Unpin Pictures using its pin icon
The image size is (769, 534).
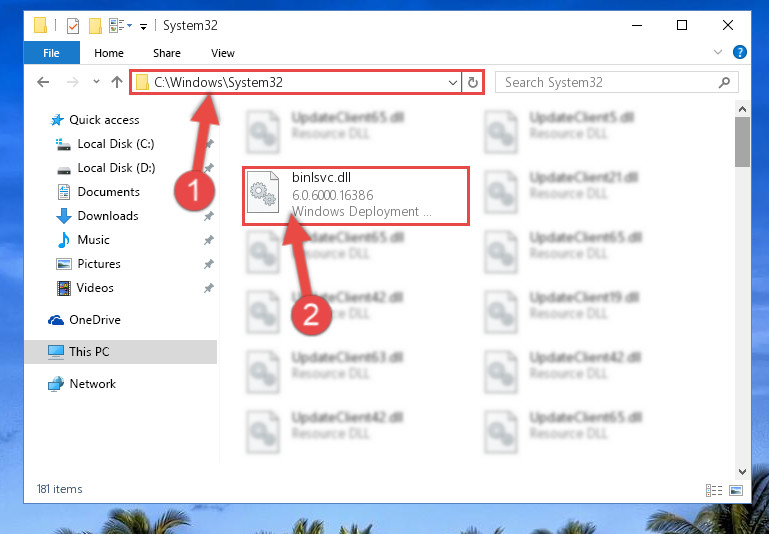coord(209,264)
